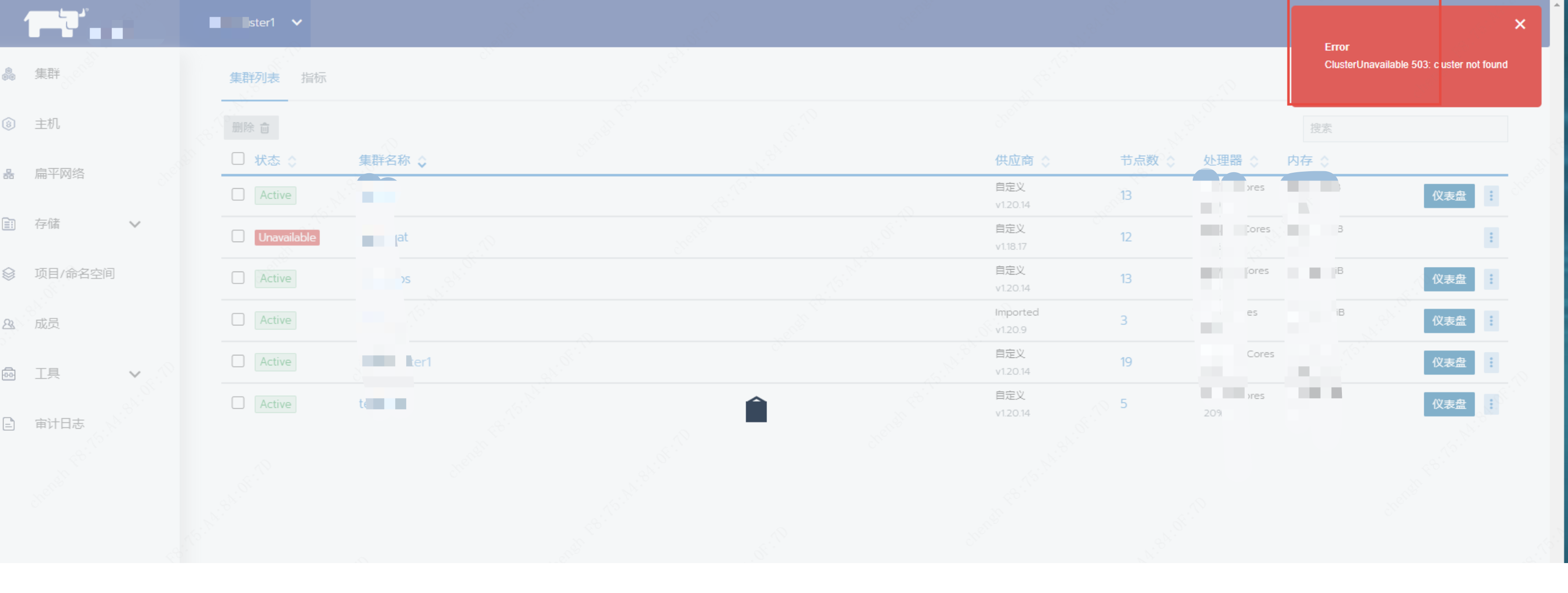Click the 主机 hosts sidebar icon
This screenshot has height=593, width=1568.
[x=9, y=124]
